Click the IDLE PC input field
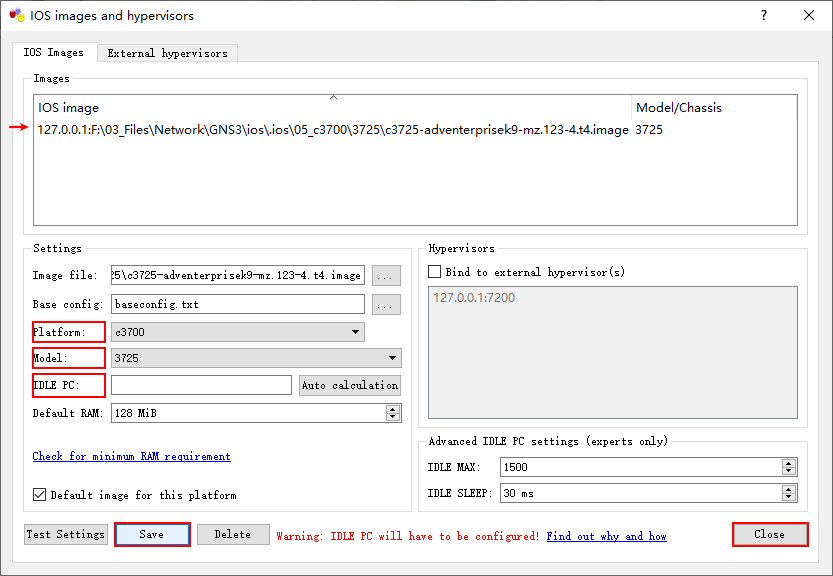The height and width of the screenshot is (576, 833). click(201, 385)
